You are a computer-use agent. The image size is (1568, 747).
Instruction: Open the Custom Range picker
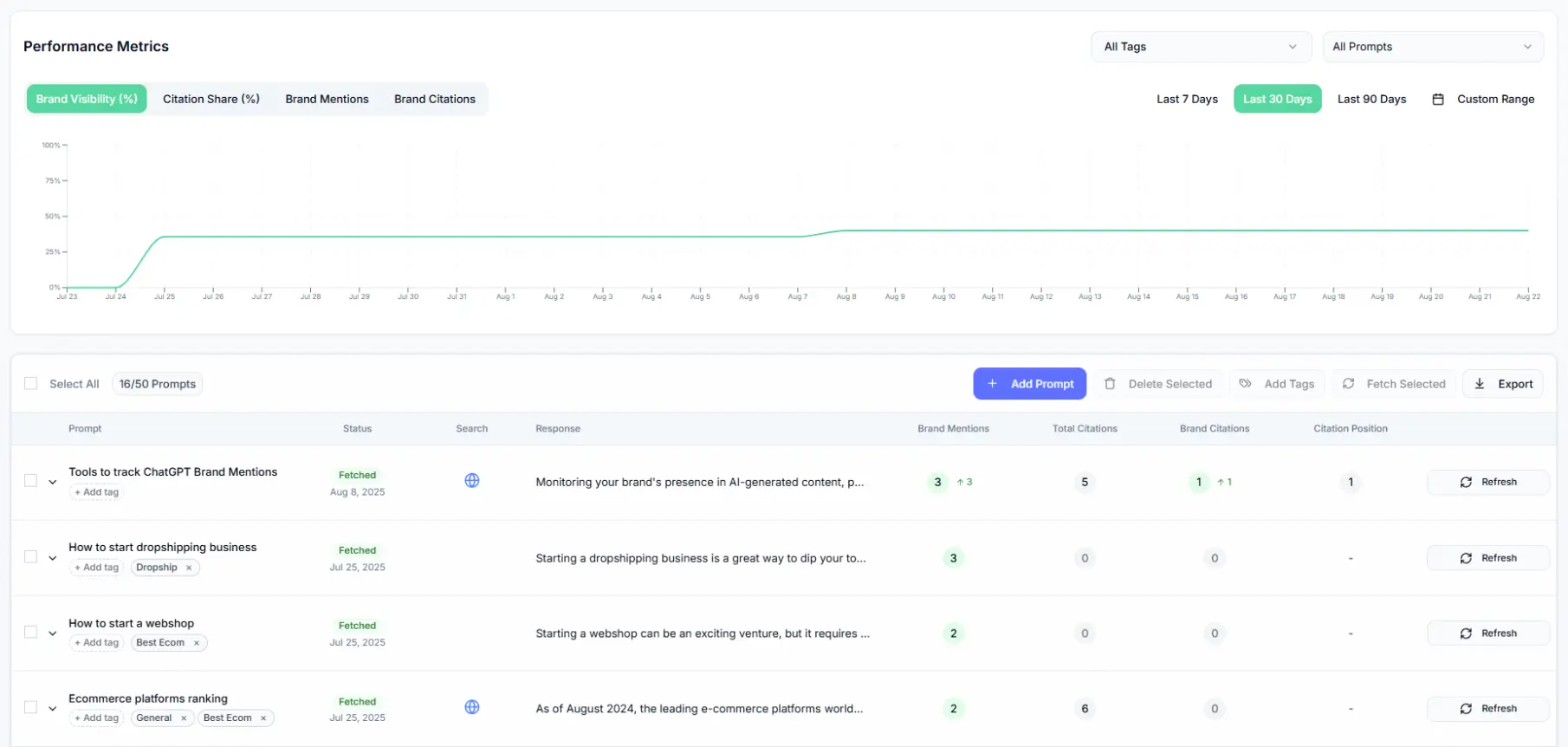[x=1483, y=99]
